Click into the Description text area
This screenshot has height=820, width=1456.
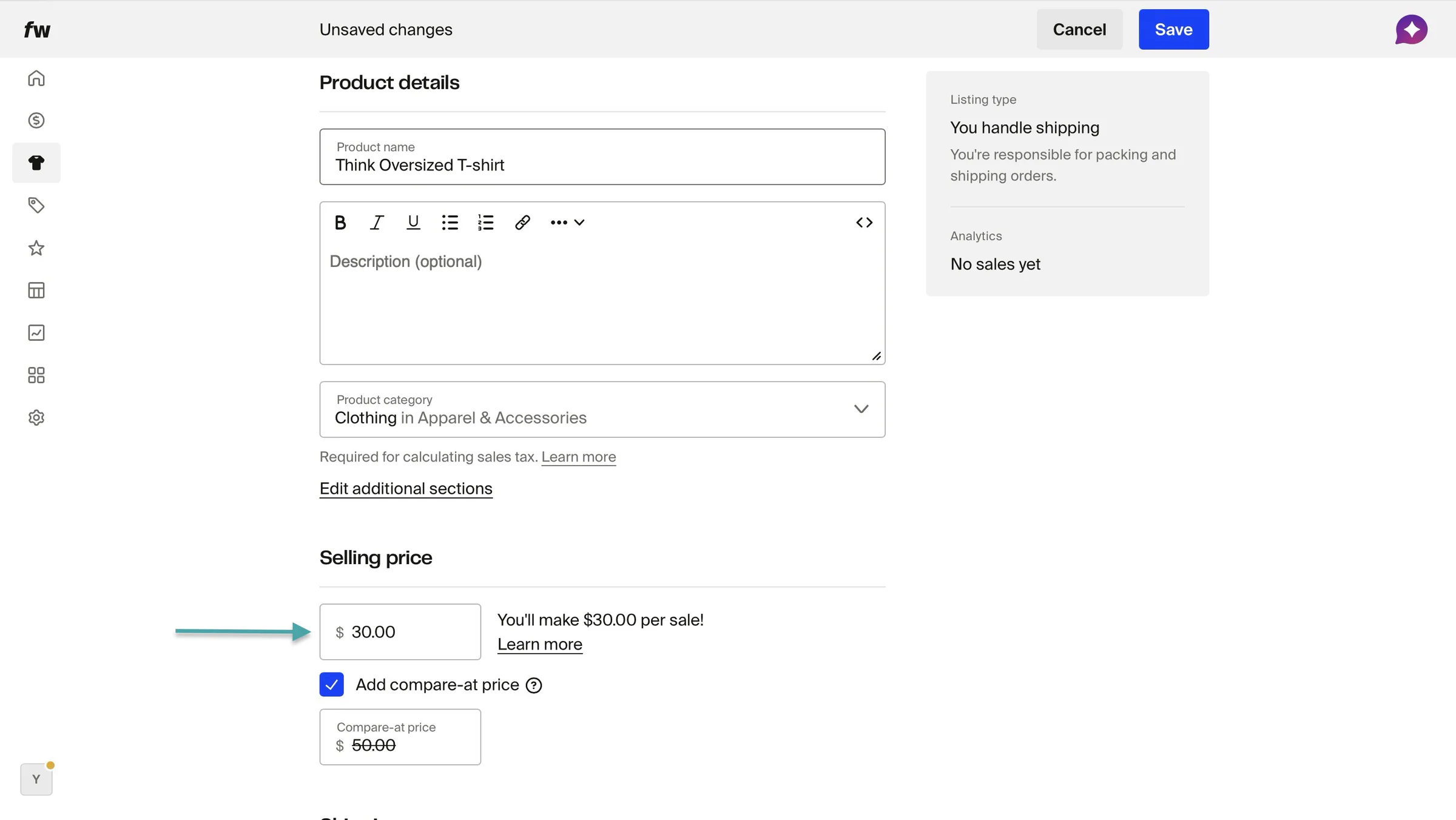(x=602, y=303)
